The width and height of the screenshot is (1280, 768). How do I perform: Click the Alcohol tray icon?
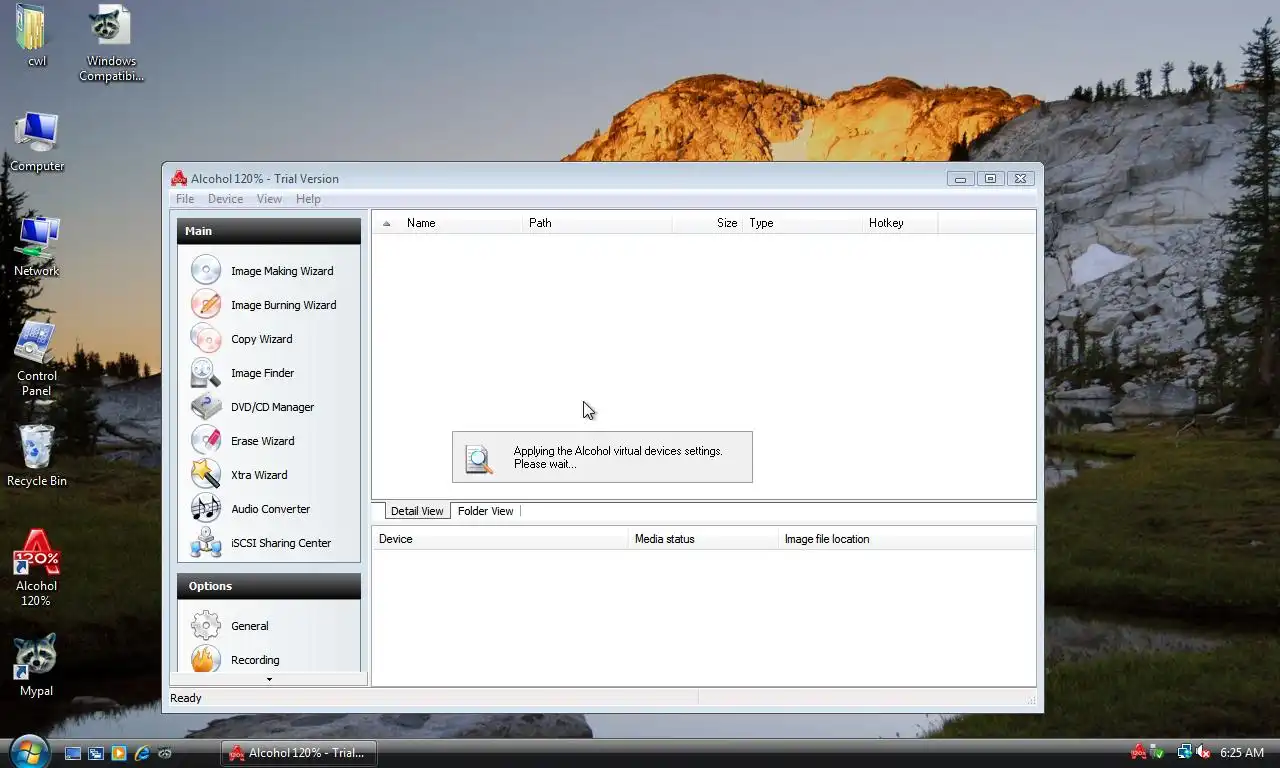click(x=1138, y=752)
